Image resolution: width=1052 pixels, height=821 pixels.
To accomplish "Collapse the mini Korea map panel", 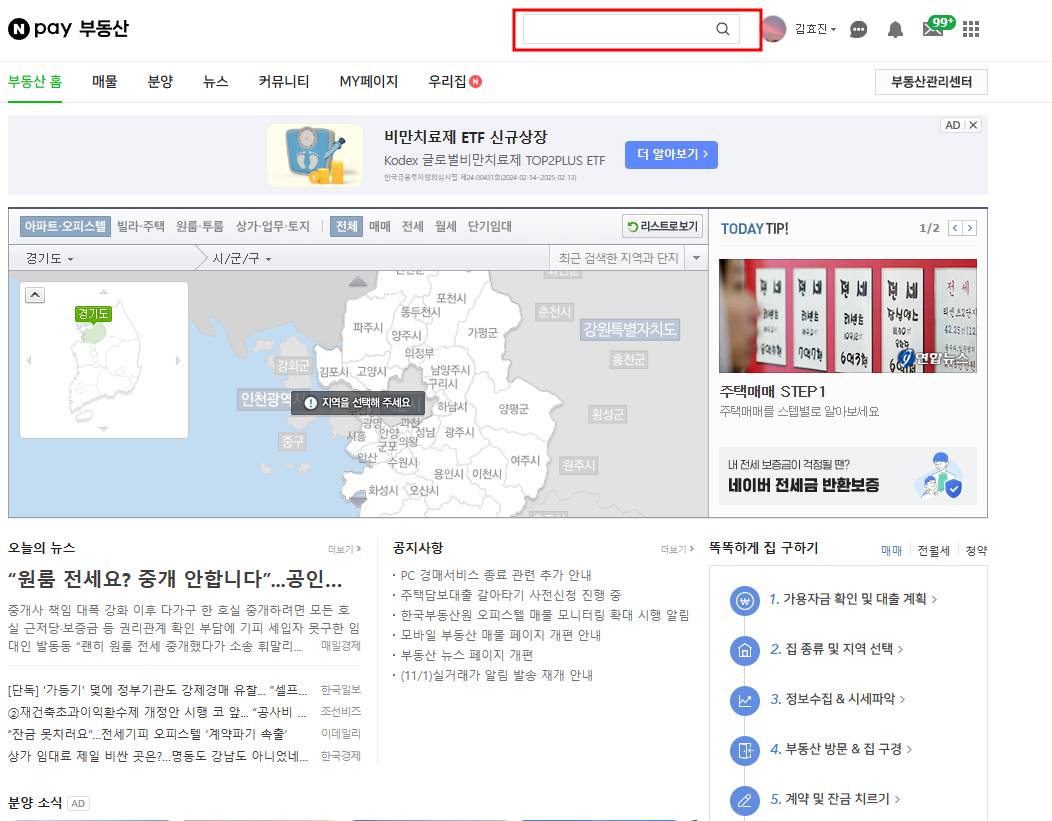I will coord(35,295).
